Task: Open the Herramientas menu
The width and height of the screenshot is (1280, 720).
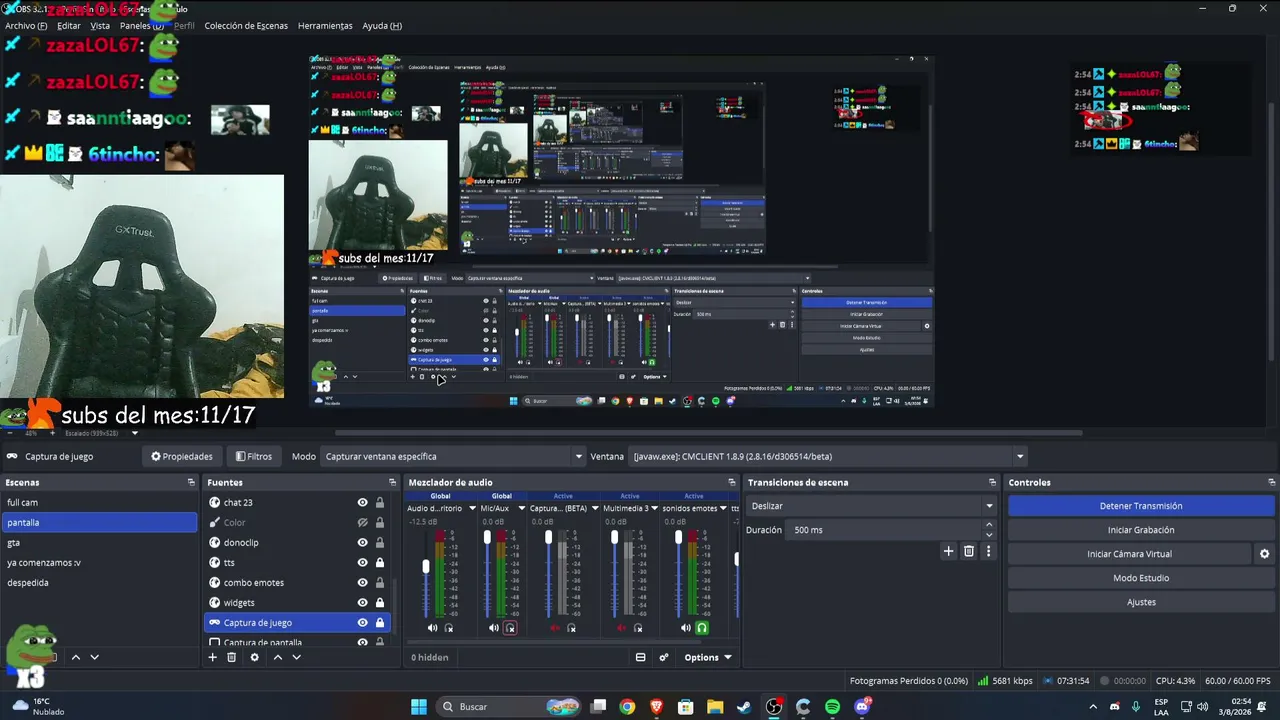Action: pyautogui.click(x=325, y=26)
